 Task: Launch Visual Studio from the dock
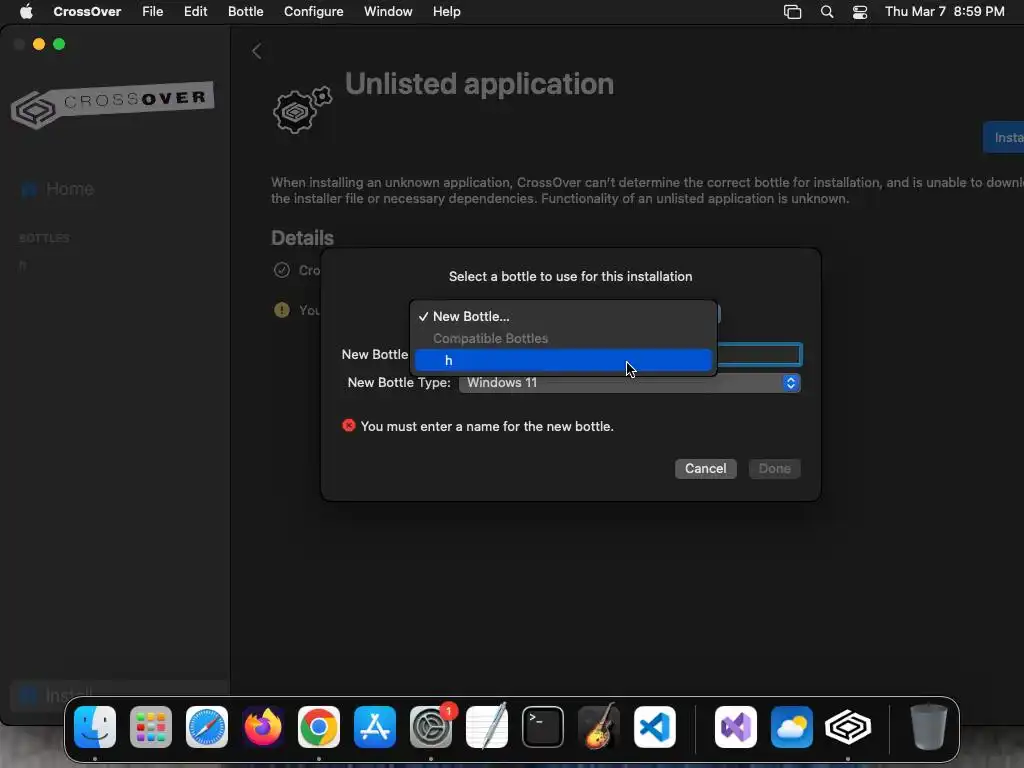pos(736,727)
